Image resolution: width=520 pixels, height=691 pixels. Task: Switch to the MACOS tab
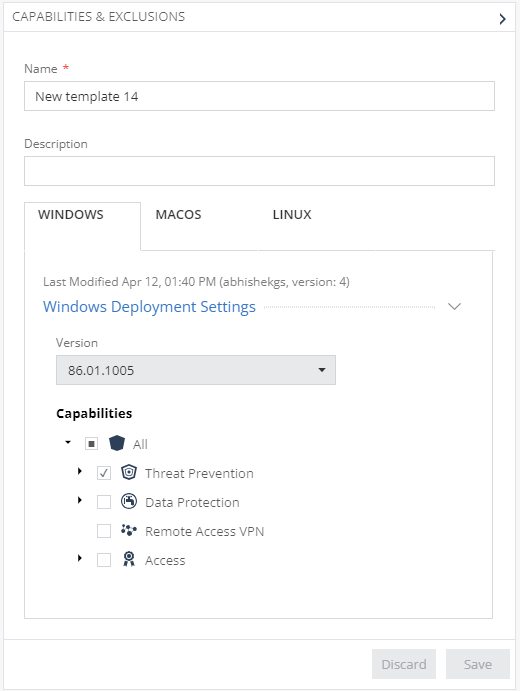click(178, 215)
